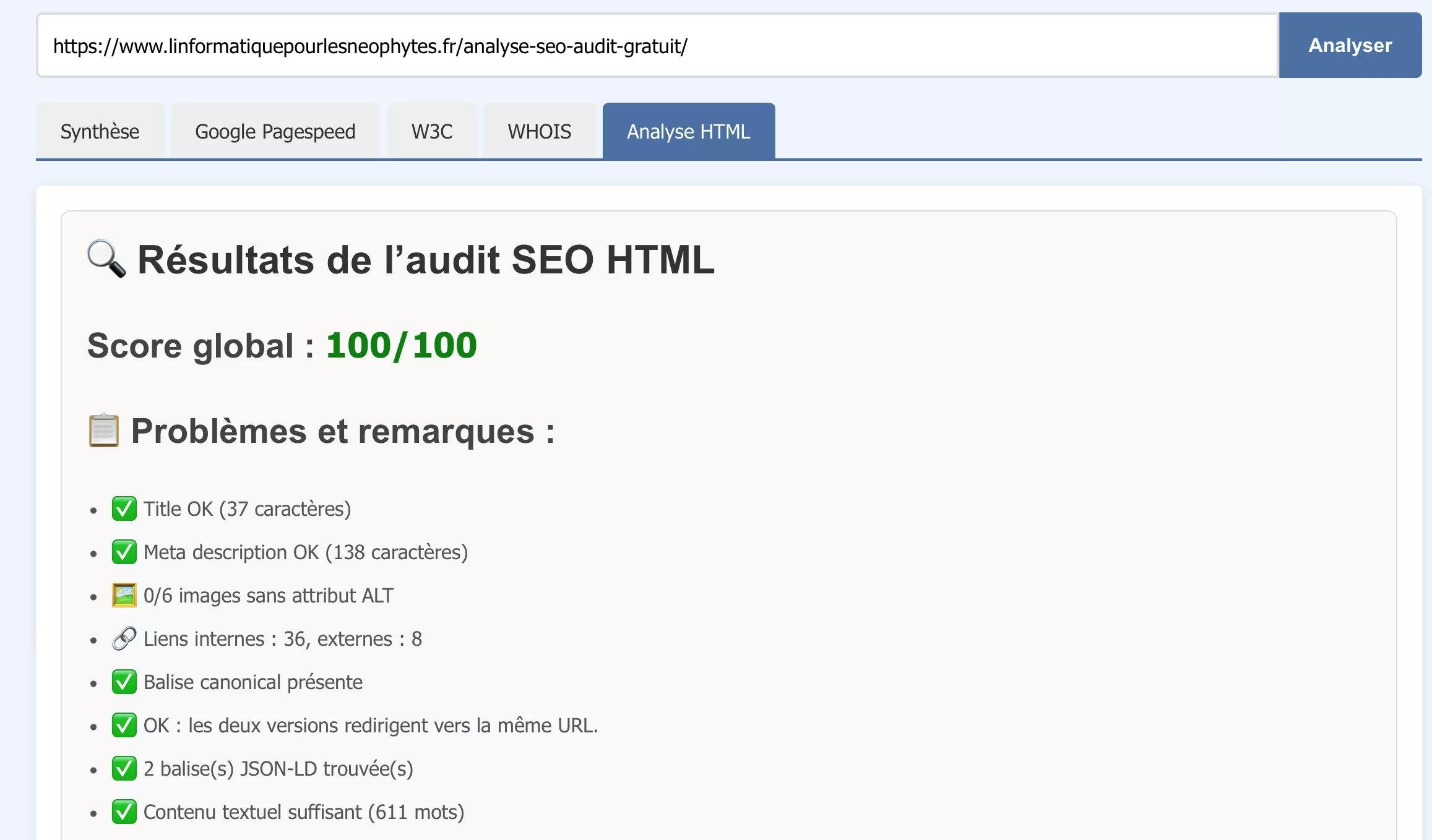Image resolution: width=1432 pixels, height=840 pixels.
Task: Click the link icon beside Liens internes
Action: [x=124, y=639]
